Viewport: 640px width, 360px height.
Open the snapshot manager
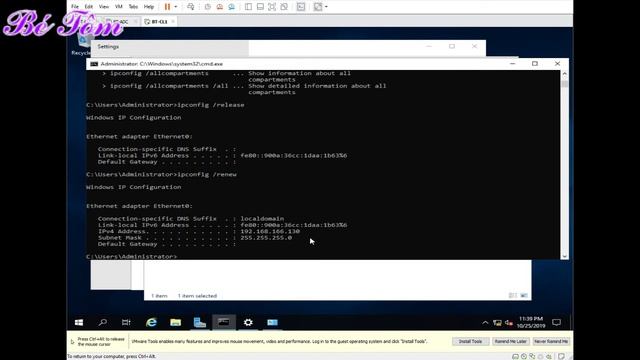click(231, 7)
